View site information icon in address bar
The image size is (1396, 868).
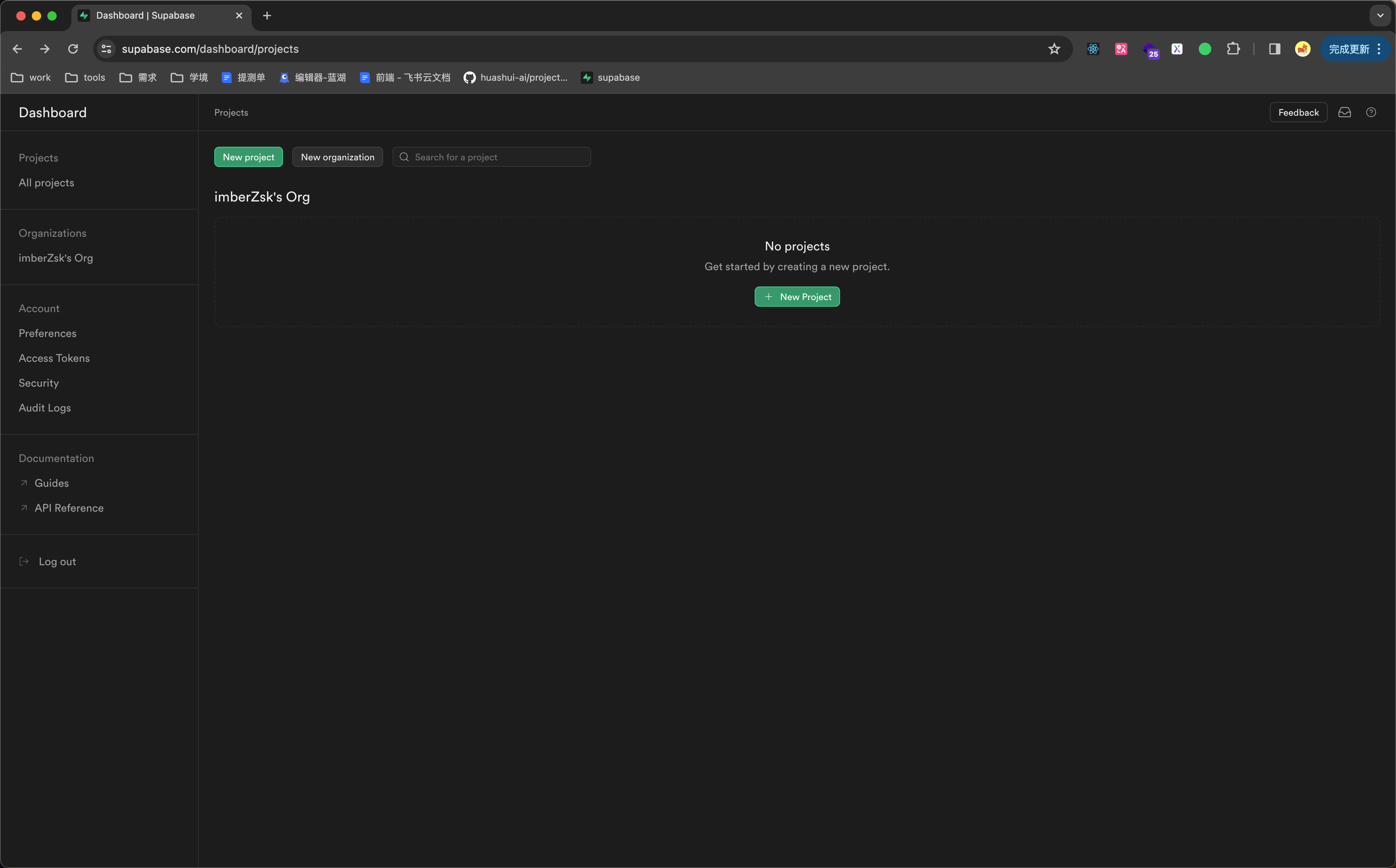[106, 49]
